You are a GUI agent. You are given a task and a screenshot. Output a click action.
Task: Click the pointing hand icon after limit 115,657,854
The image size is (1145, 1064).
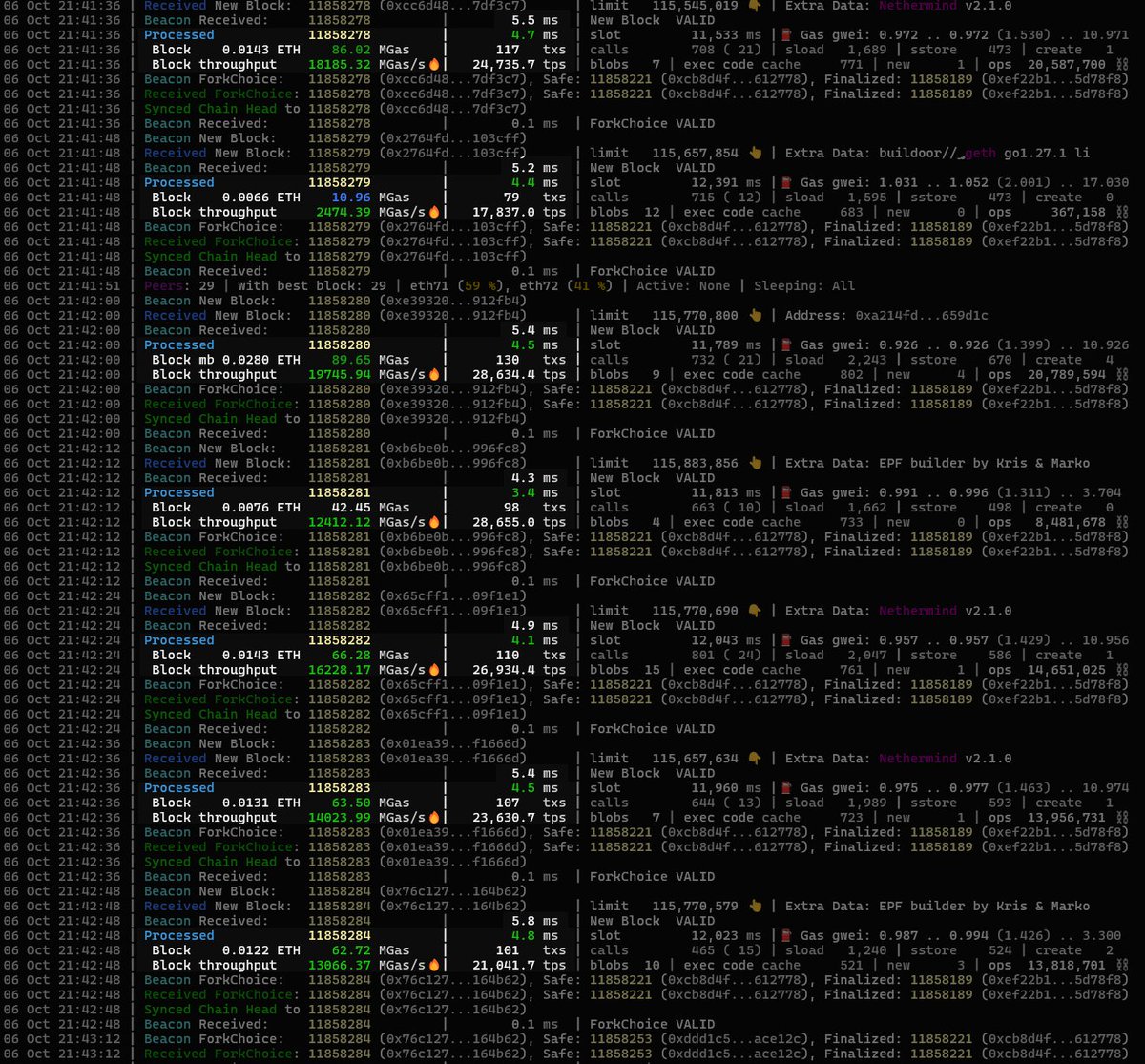755,153
